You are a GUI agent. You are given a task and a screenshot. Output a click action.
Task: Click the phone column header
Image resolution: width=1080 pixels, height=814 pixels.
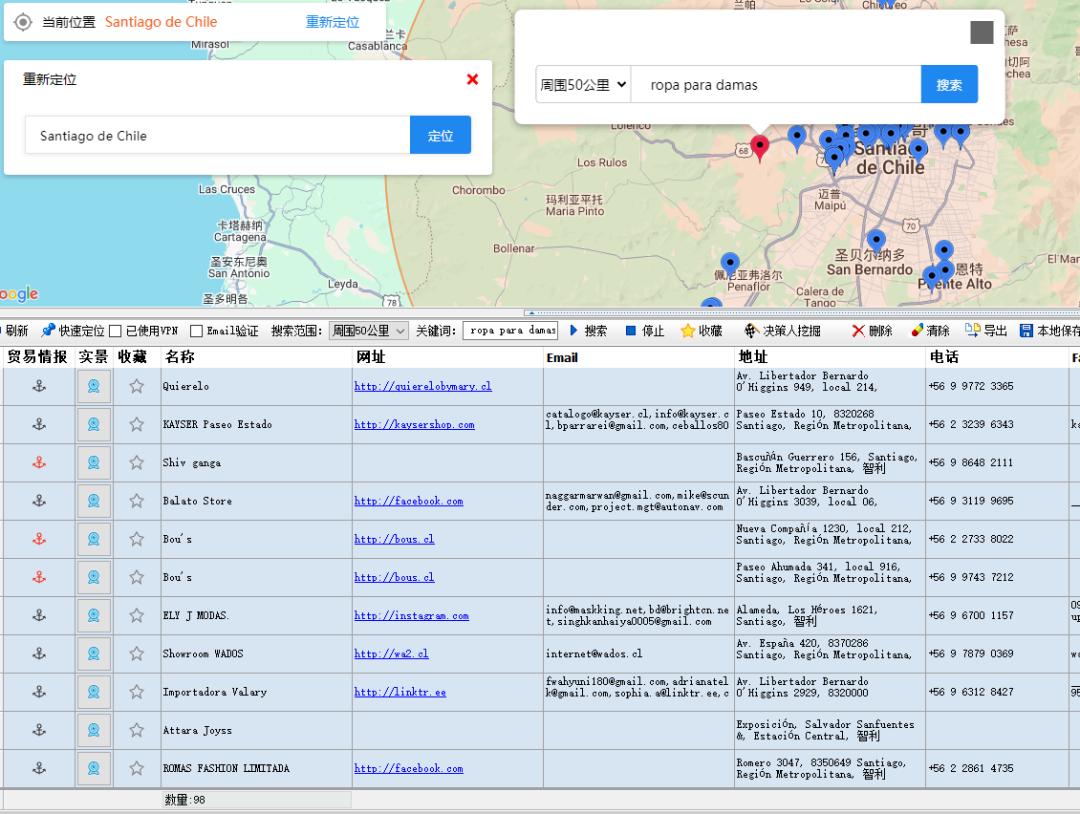coord(997,357)
